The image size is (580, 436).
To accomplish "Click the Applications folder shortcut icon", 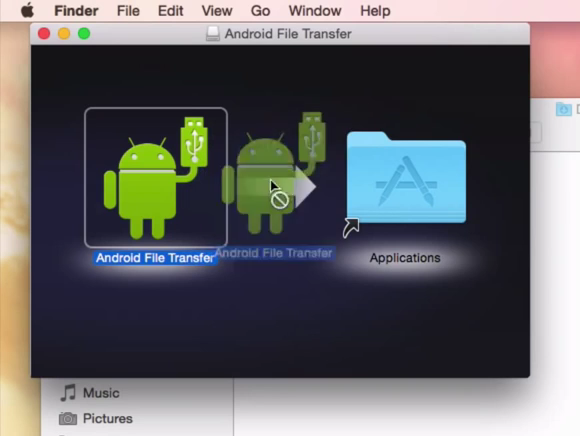I will [x=406, y=178].
